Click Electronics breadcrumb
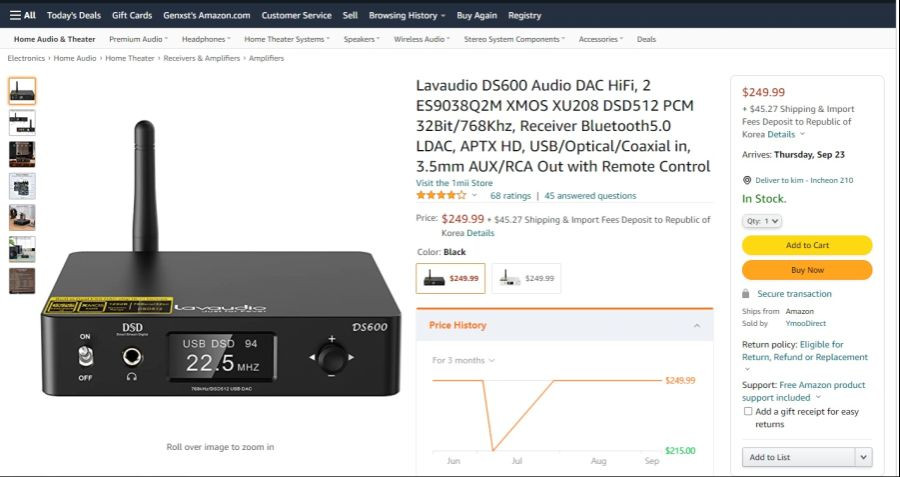 pos(26,58)
